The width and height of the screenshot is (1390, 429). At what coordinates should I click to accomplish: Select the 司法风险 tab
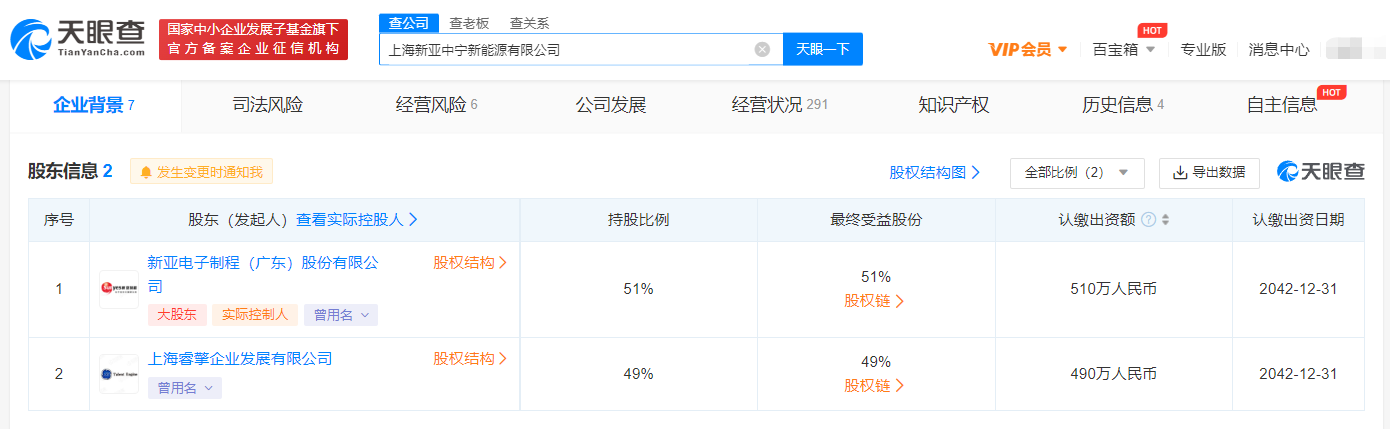pyautogui.click(x=267, y=105)
